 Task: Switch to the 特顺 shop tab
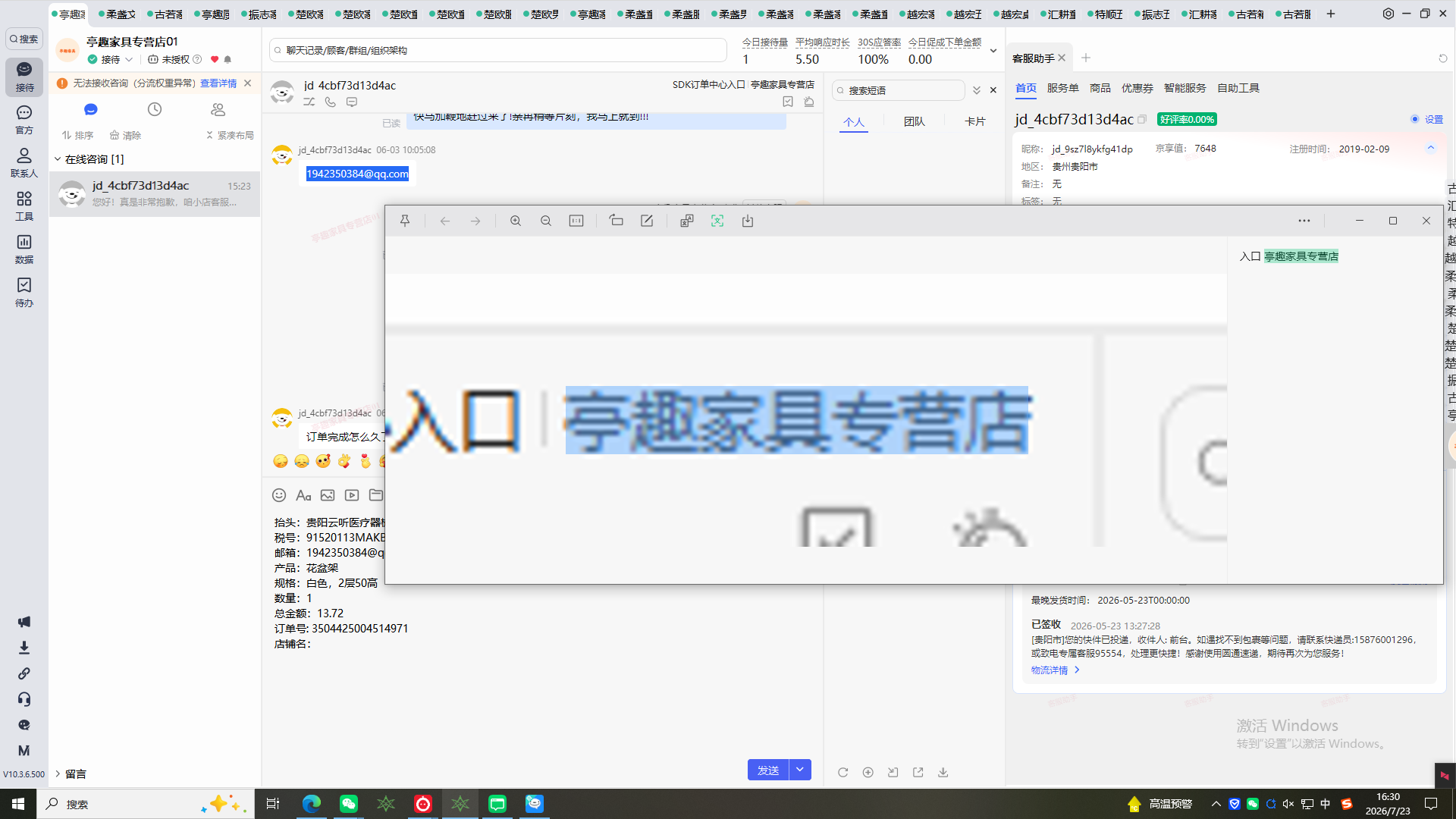pos(1106,14)
